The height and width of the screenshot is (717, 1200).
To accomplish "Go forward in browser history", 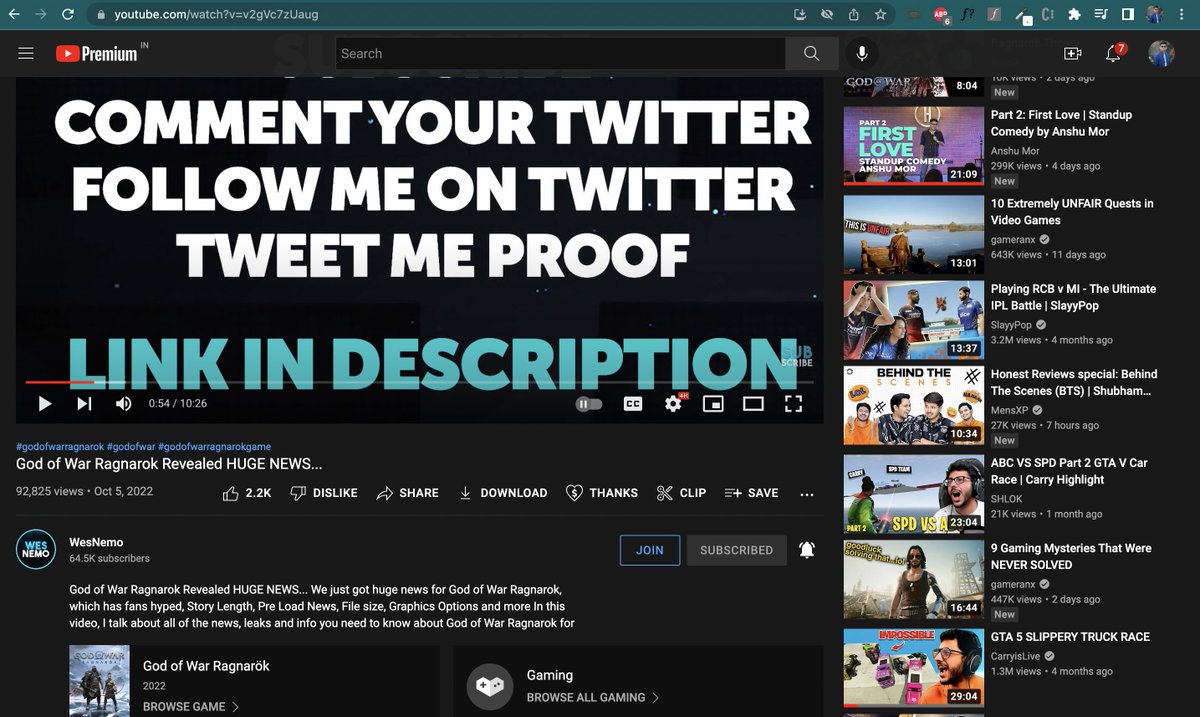I will coord(40,14).
